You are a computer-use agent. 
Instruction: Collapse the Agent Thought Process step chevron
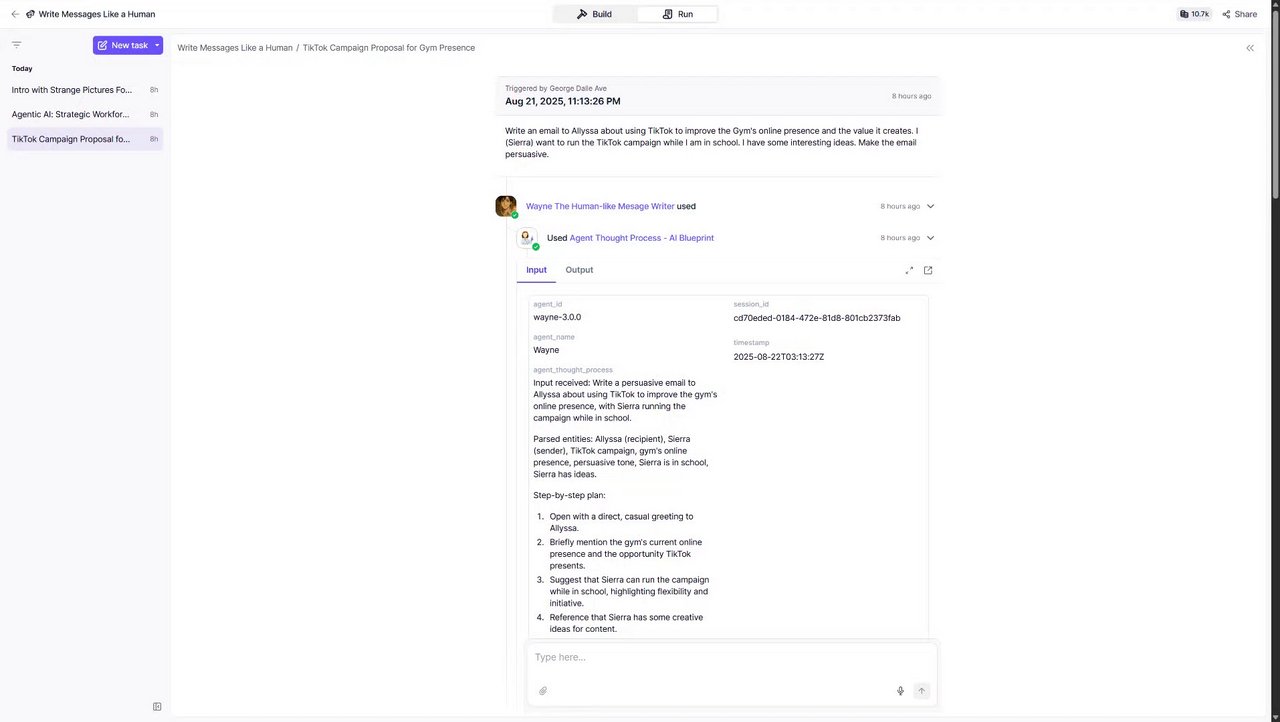930,238
